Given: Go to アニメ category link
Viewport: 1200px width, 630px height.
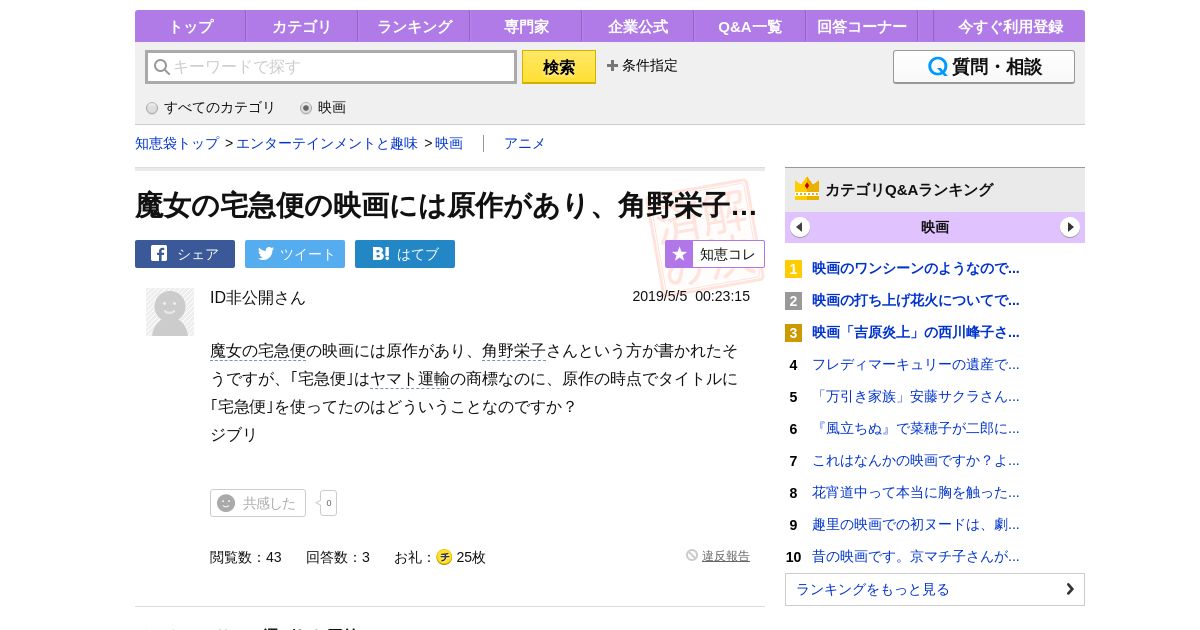Looking at the screenshot, I should [x=525, y=143].
